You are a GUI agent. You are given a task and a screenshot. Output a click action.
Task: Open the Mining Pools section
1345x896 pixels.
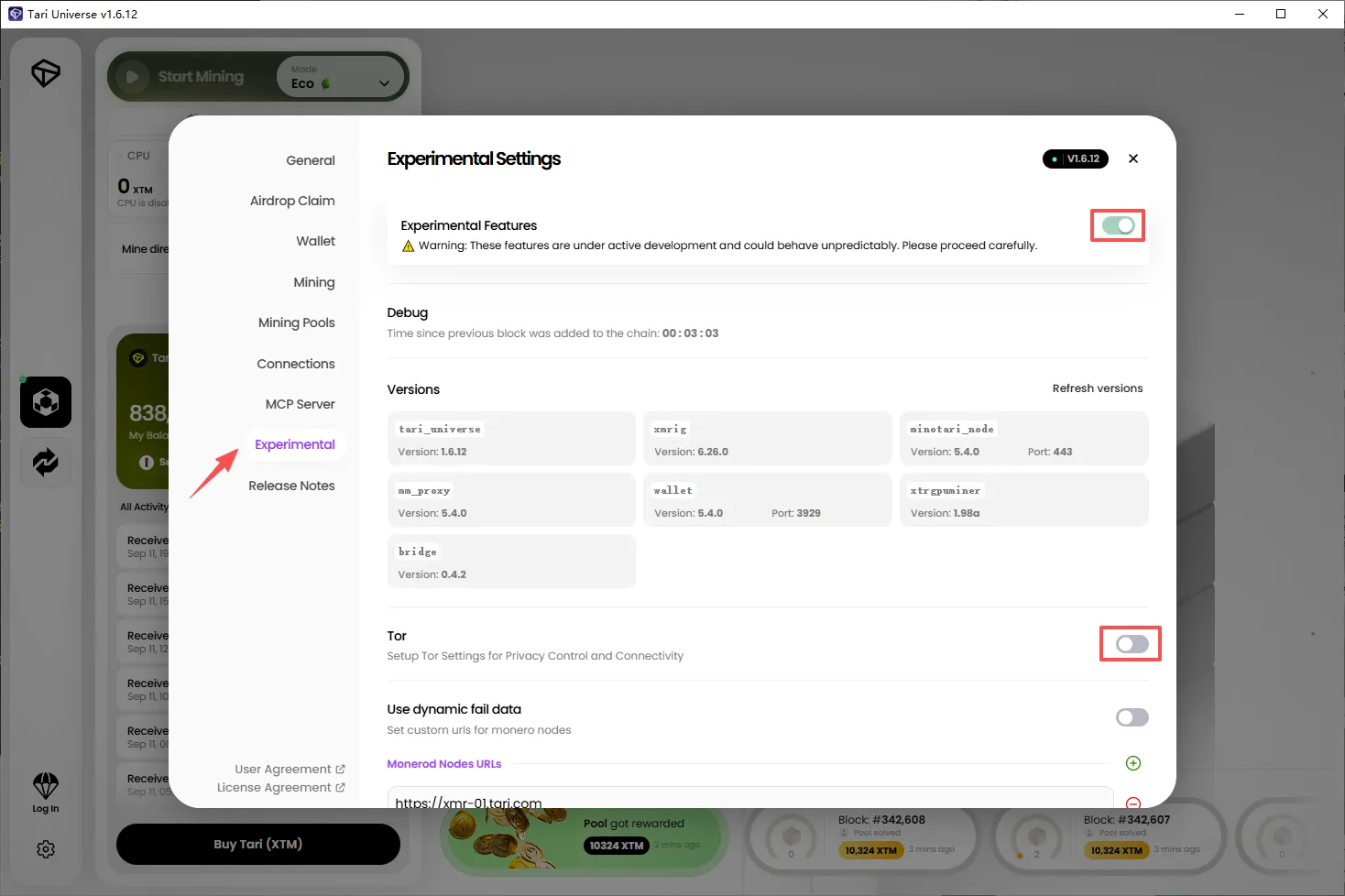(x=297, y=322)
